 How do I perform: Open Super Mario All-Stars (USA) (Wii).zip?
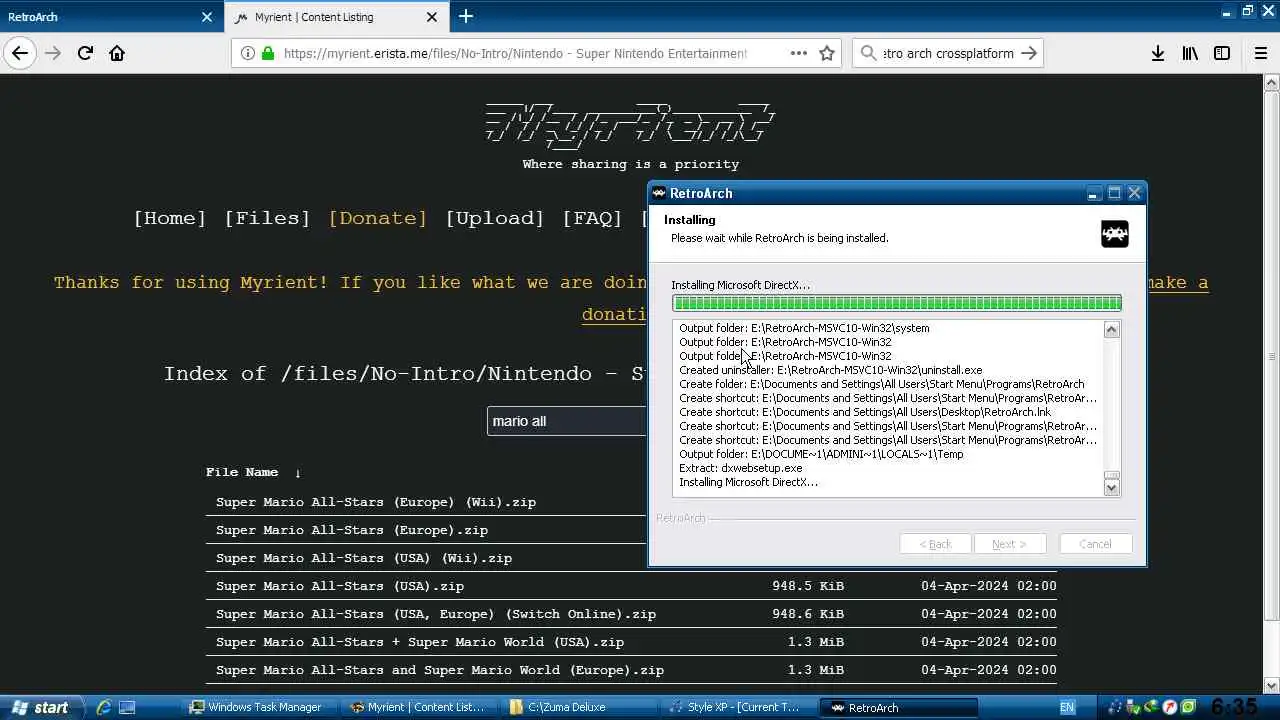tap(364, 558)
